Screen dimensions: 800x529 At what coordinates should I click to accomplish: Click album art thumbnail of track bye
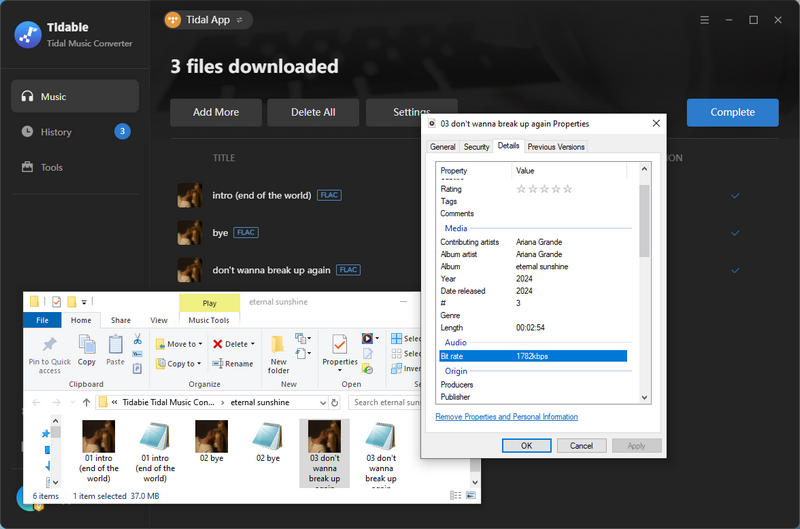(190, 233)
